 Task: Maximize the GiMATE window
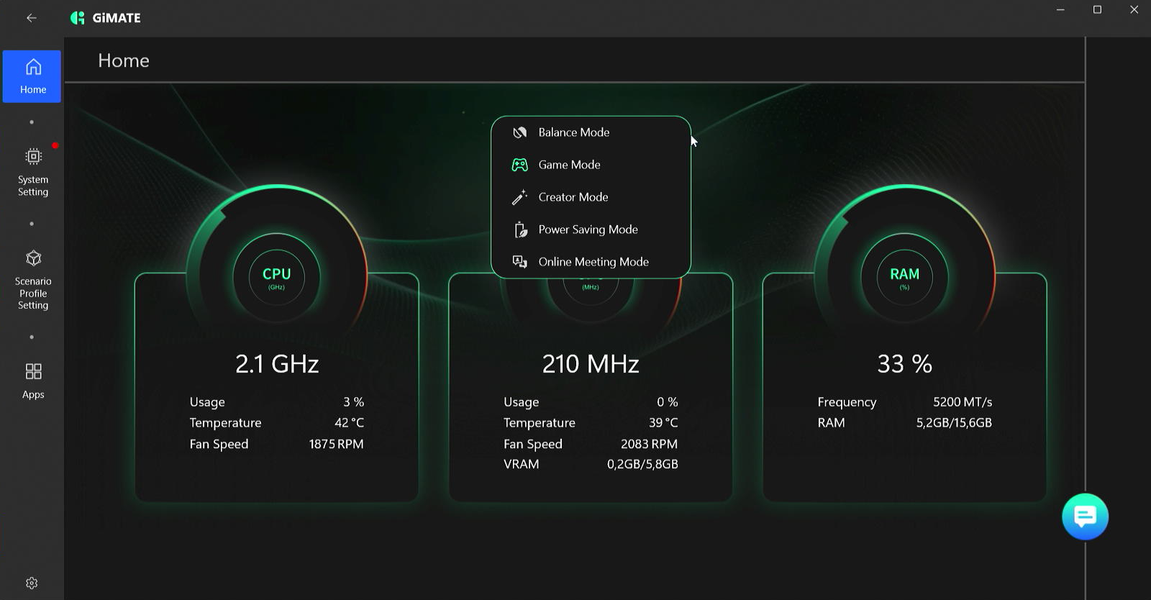click(1097, 10)
